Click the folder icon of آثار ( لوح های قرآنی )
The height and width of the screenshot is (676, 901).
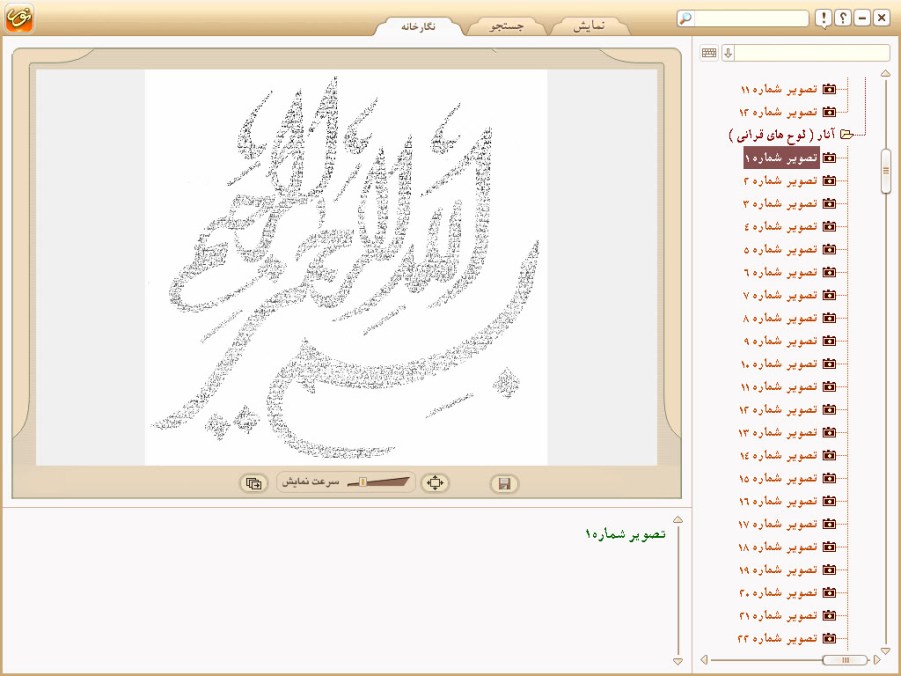click(x=846, y=135)
